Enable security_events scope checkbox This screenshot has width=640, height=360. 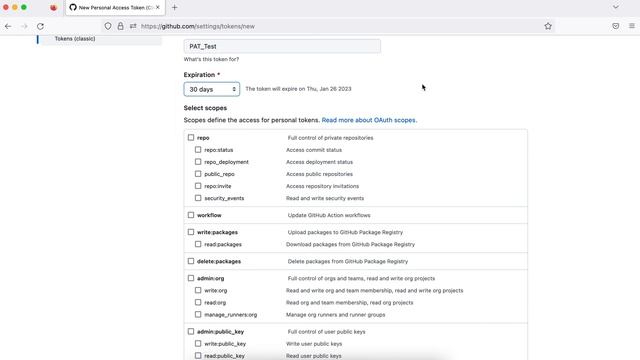click(x=198, y=198)
